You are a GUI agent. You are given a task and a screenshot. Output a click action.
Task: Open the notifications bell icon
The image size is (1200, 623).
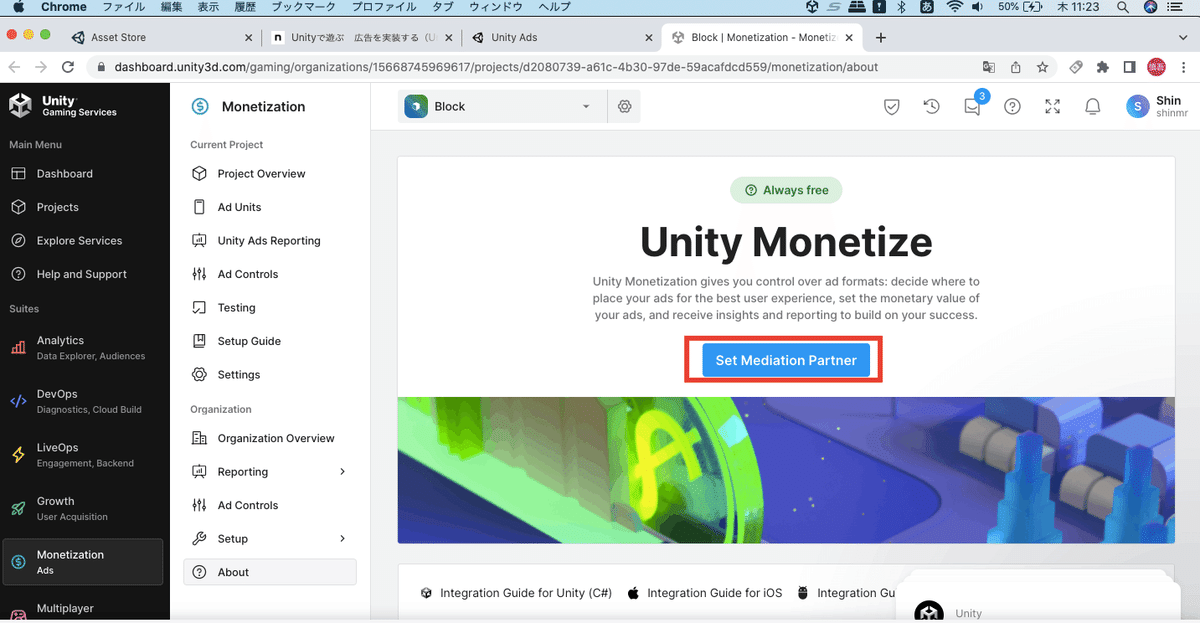(x=1092, y=106)
